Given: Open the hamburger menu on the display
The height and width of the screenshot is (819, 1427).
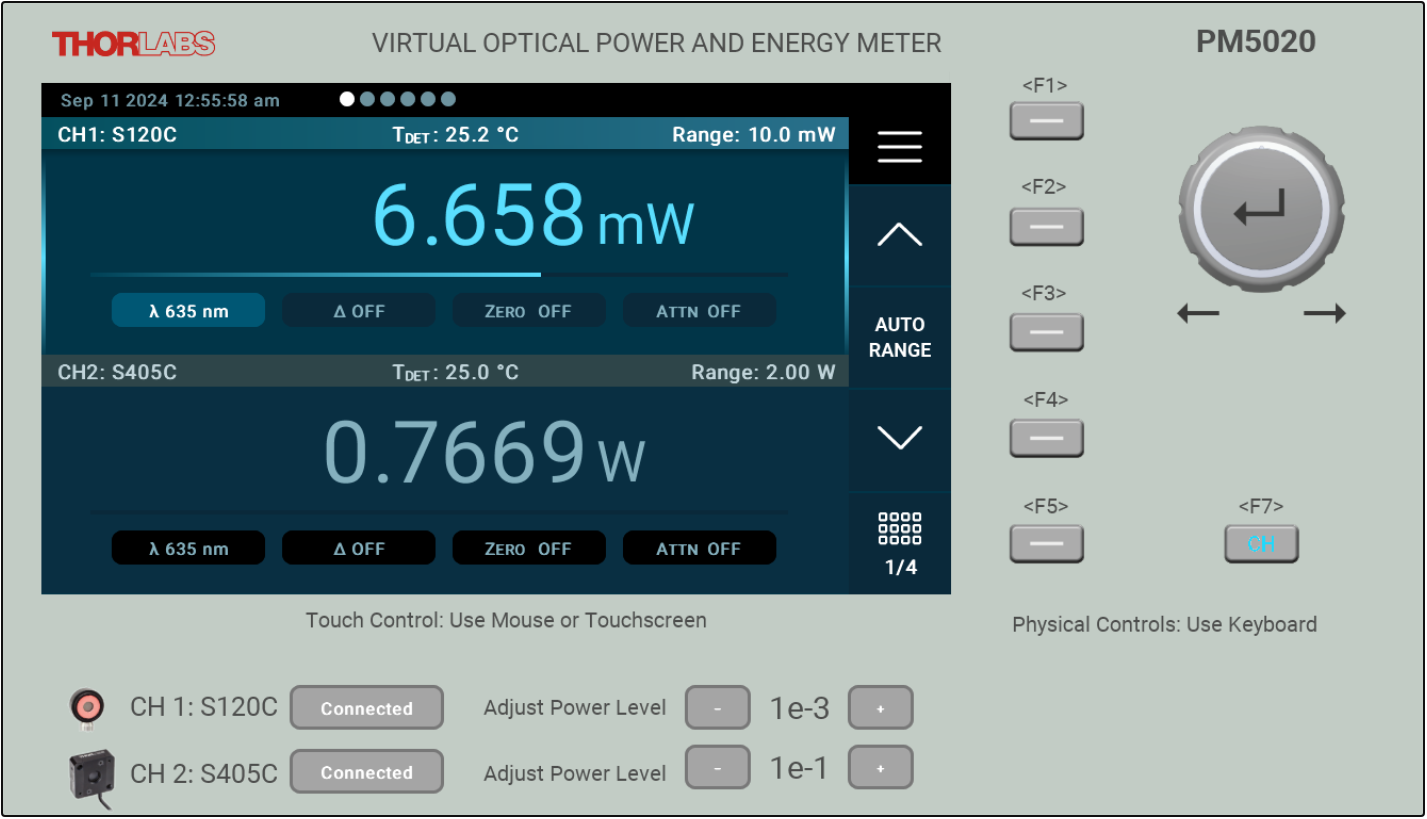Looking at the screenshot, I should pyautogui.click(x=899, y=148).
